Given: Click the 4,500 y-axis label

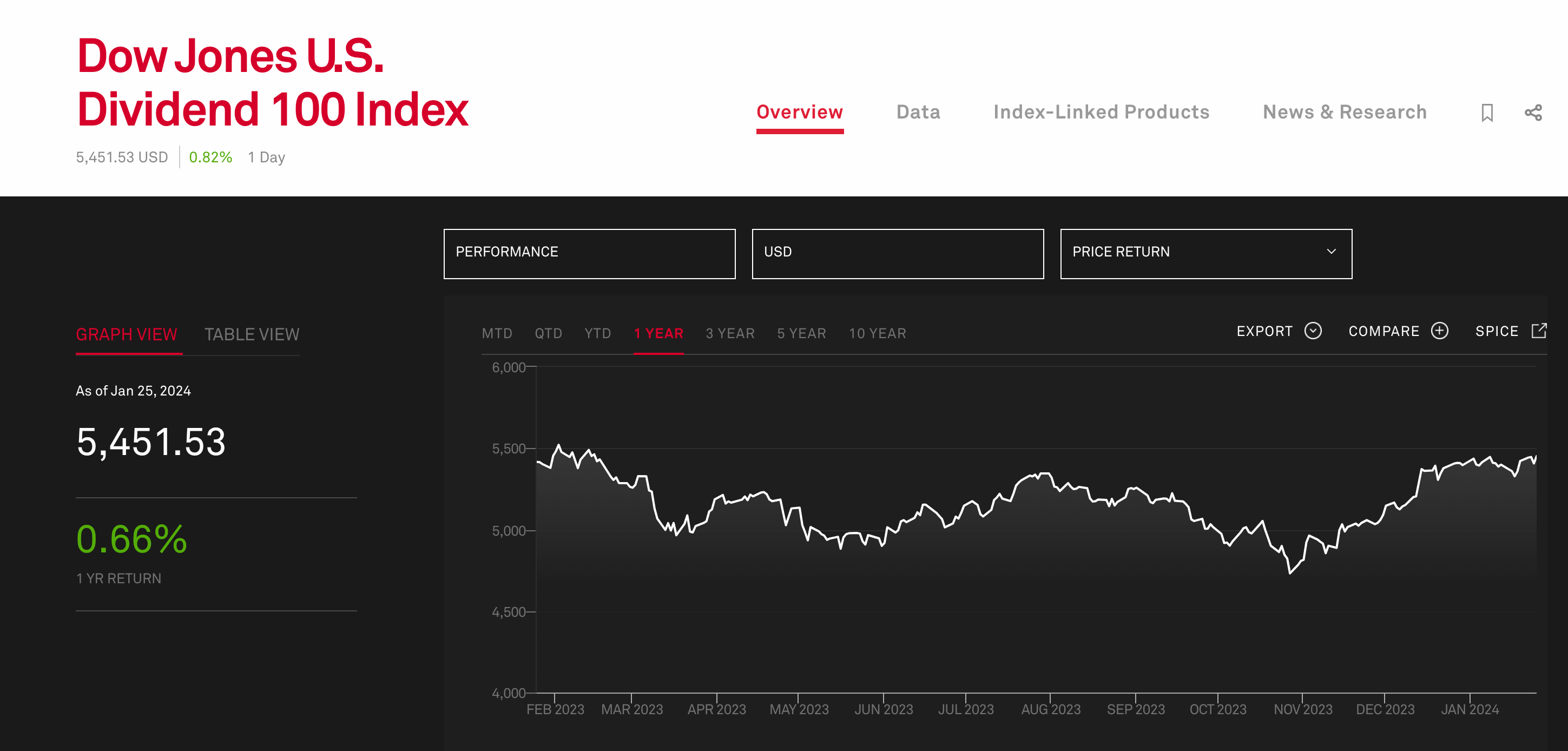Looking at the screenshot, I should pos(508,612).
